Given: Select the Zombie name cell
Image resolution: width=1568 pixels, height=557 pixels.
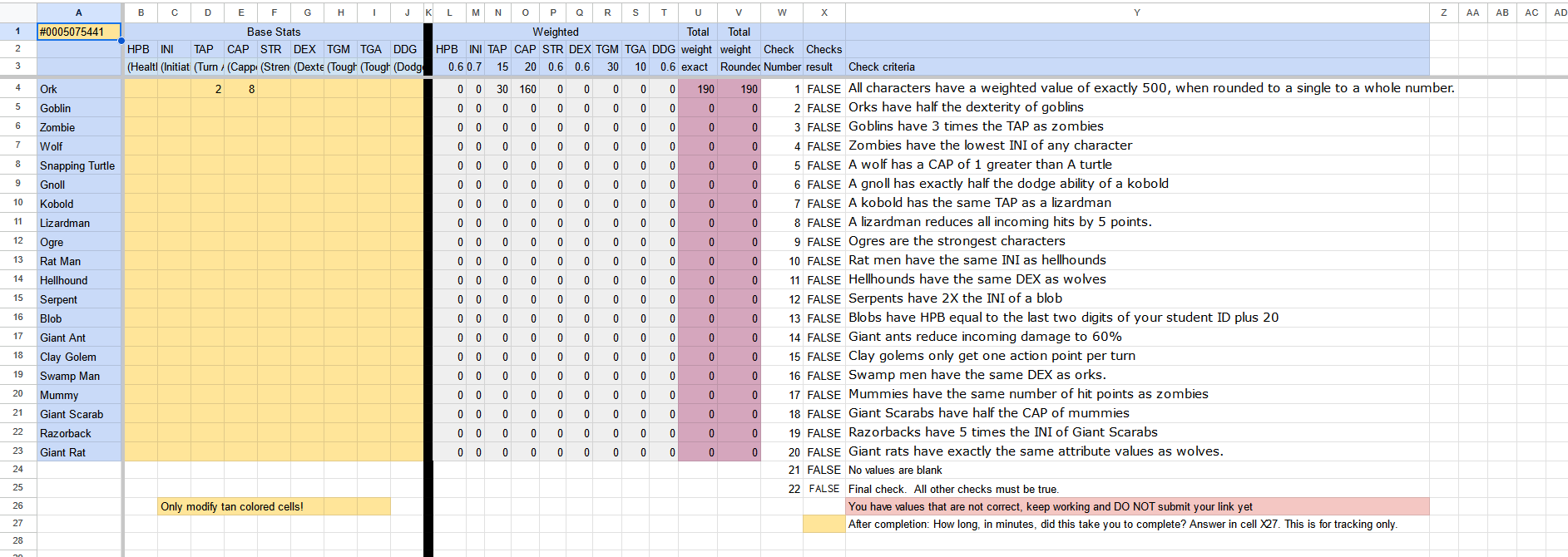Looking at the screenshot, I should (x=79, y=127).
